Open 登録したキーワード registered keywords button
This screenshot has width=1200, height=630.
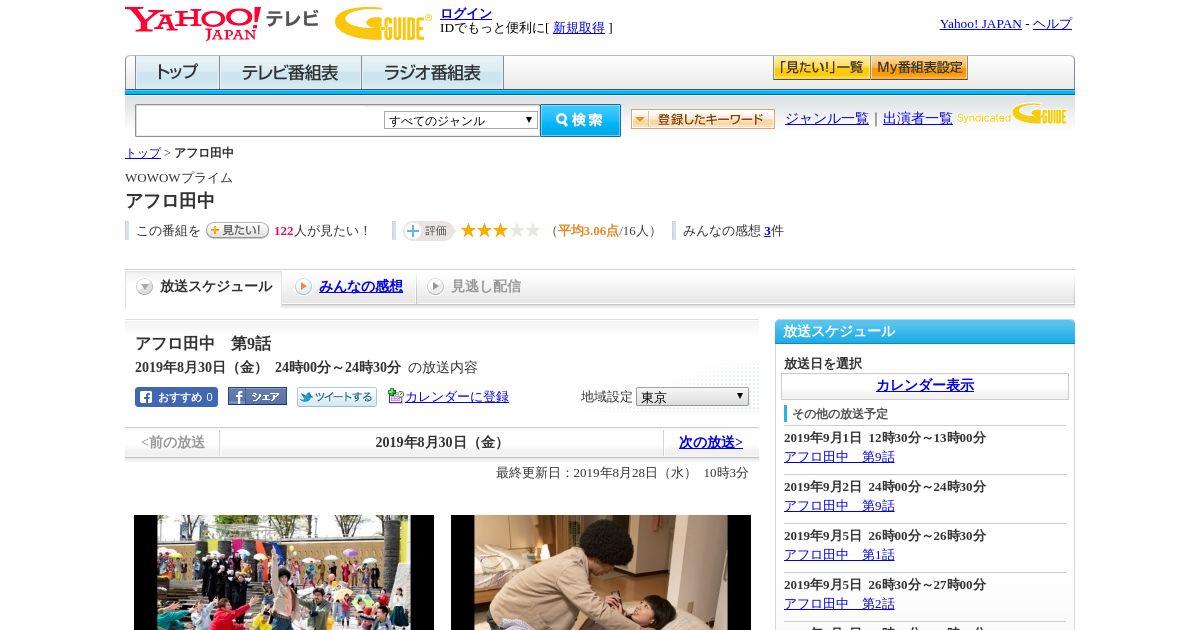(703, 119)
